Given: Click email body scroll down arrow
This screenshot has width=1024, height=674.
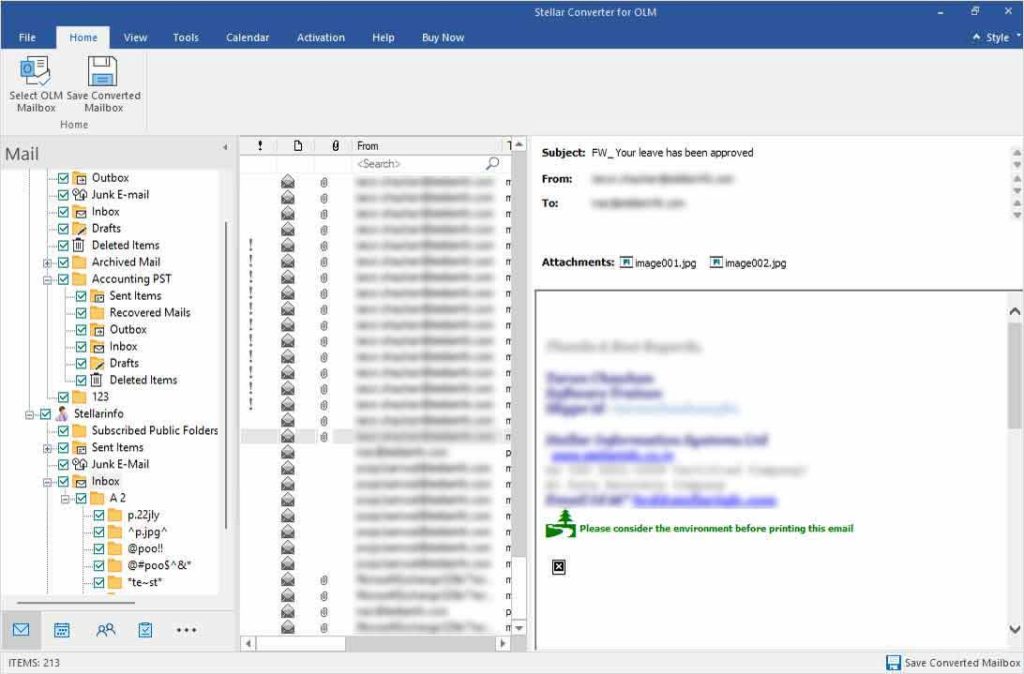Looking at the screenshot, I should pos(1015,630).
